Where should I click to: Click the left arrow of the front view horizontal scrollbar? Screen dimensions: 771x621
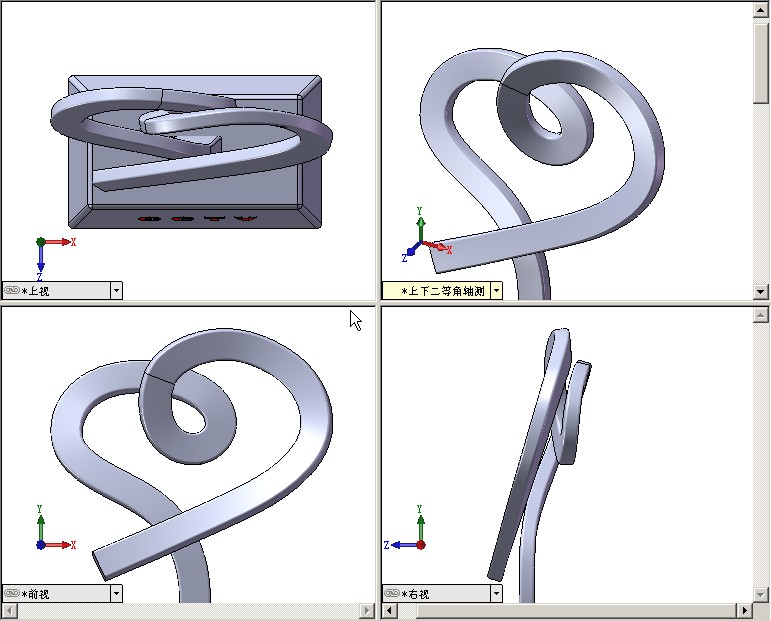pyautogui.click(x=10, y=611)
